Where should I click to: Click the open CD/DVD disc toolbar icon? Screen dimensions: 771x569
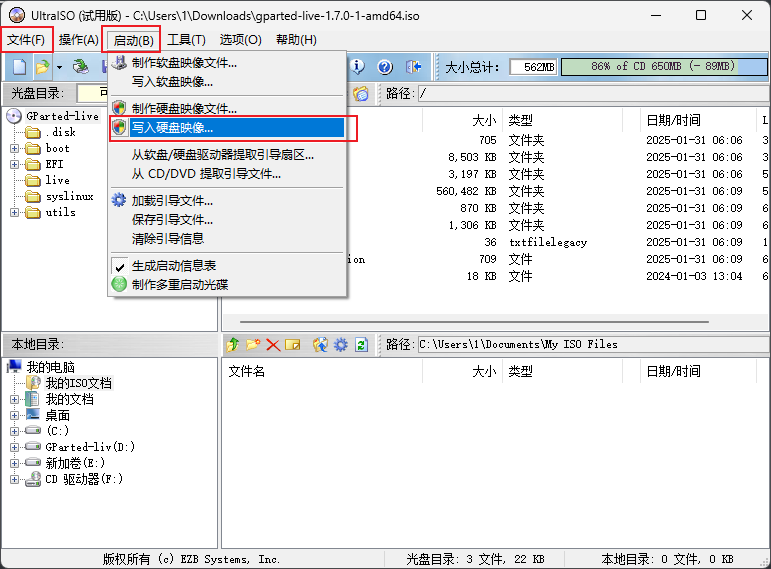[80, 67]
